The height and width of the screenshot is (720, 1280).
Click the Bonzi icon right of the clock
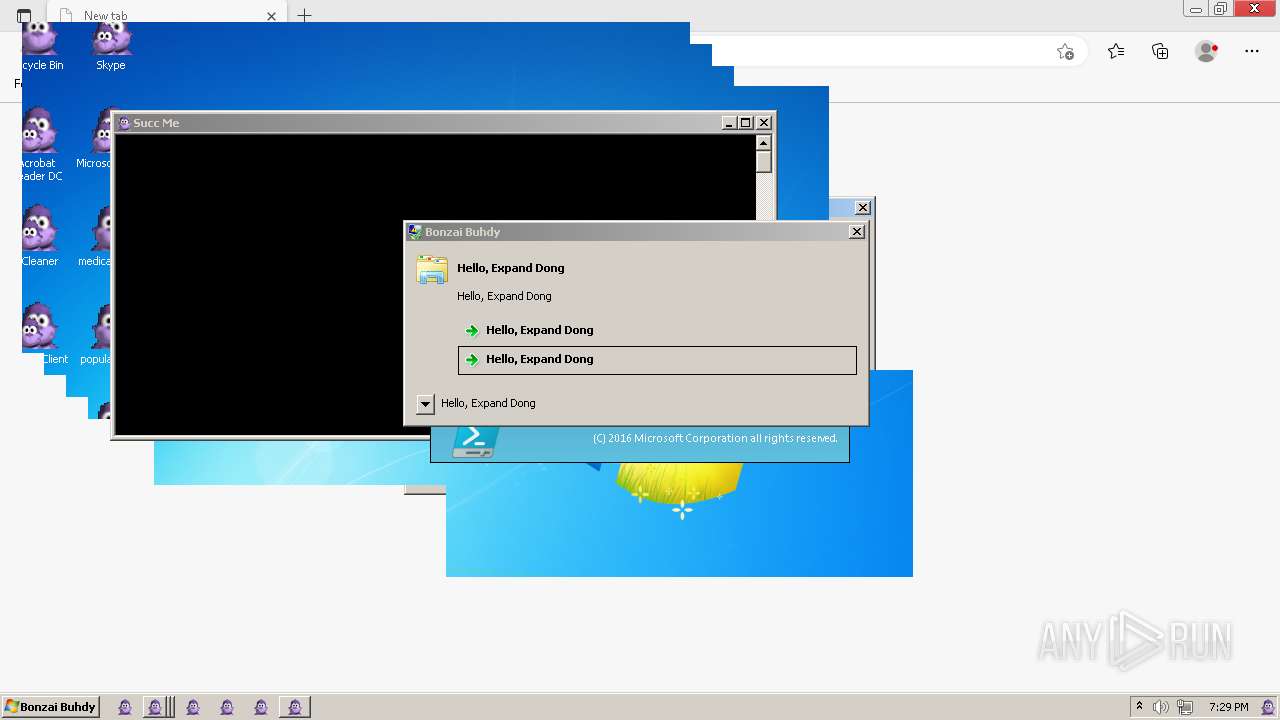tap(1266, 707)
